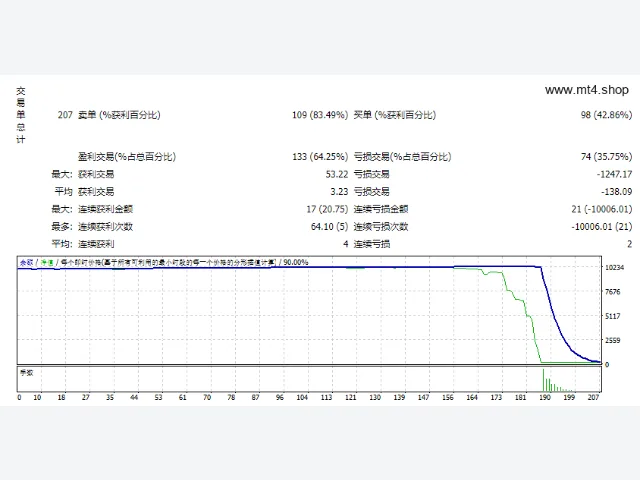Image resolution: width=640 pixels, height=480 pixels.
Task: Click the long positions value 98 (42.86%)
Action: (607, 115)
